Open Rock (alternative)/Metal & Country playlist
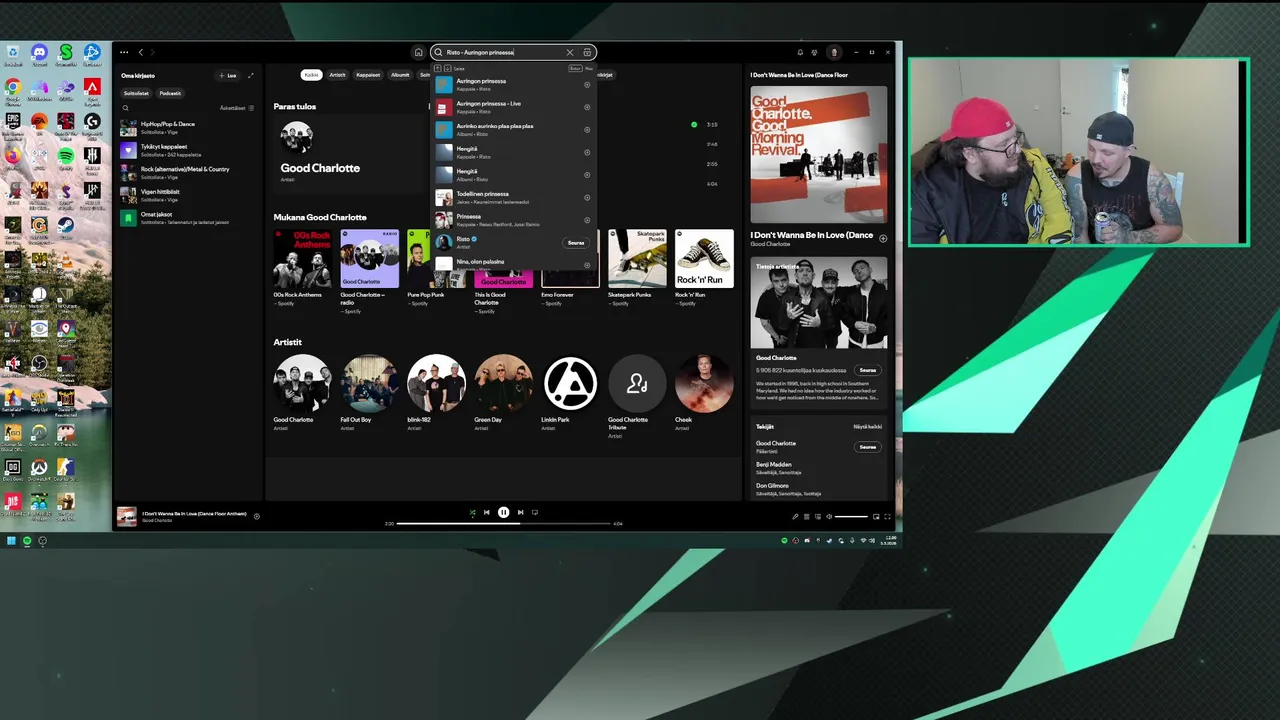 (188, 172)
